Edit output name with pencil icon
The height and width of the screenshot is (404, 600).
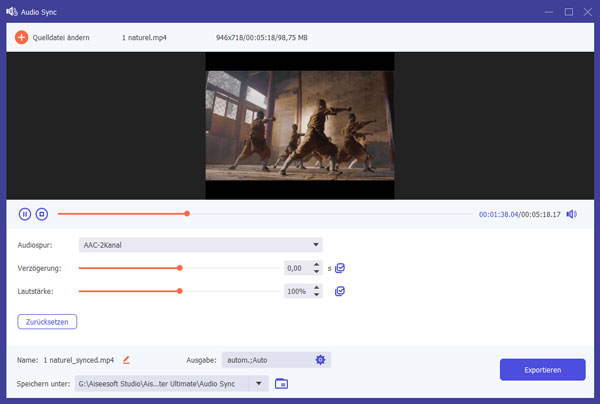tap(126, 360)
